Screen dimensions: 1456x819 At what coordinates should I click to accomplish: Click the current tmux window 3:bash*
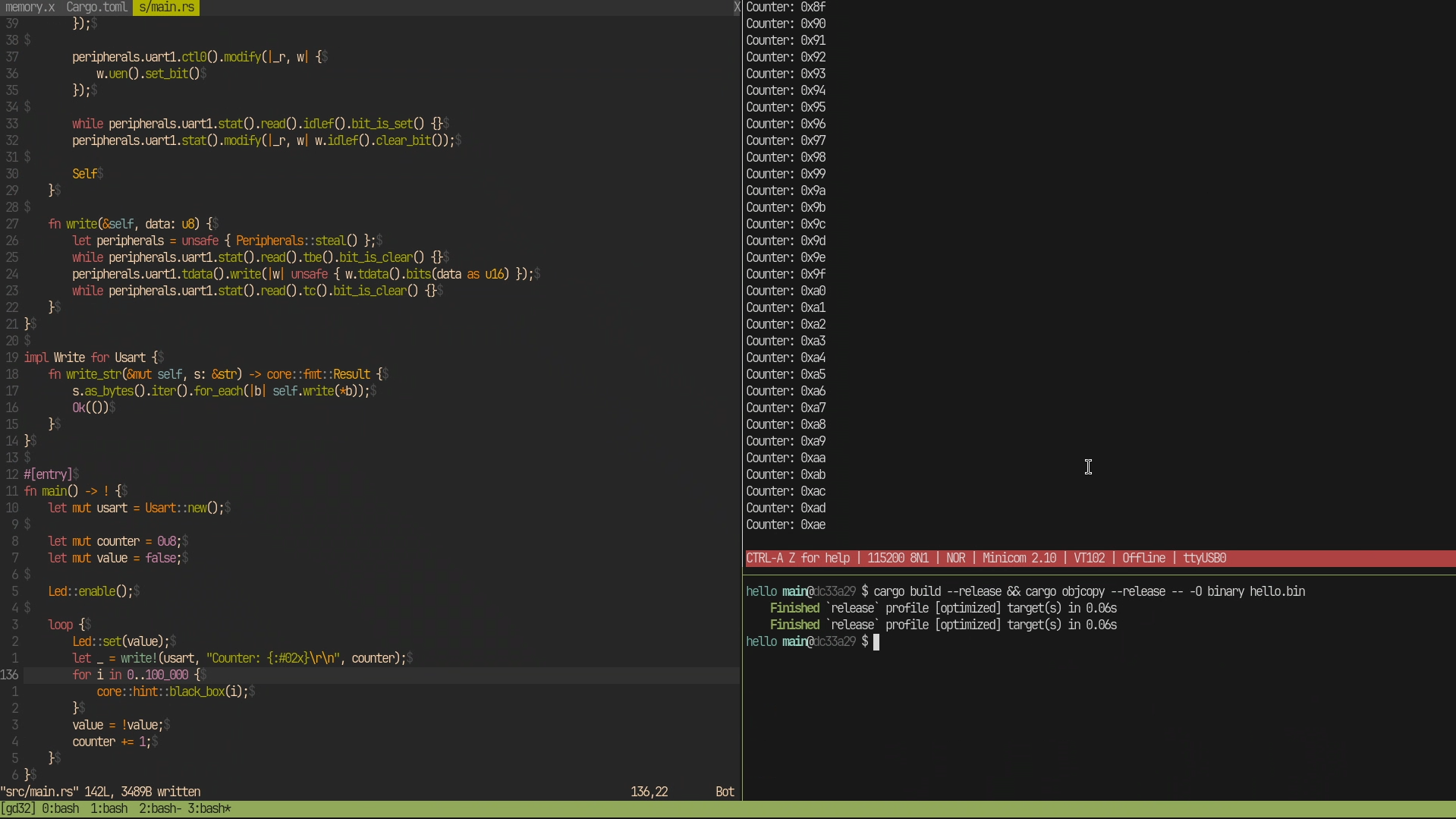click(209, 809)
